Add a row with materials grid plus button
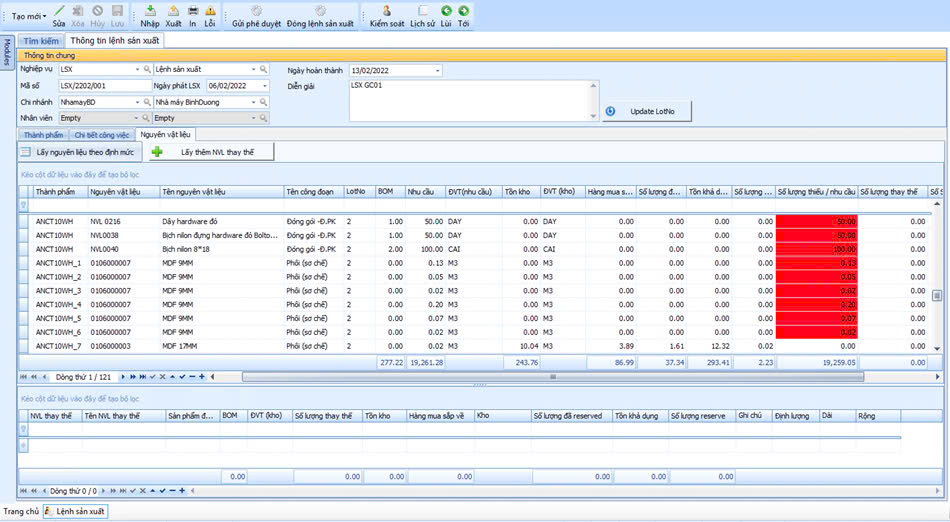The height and width of the screenshot is (522, 950). coord(202,377)
